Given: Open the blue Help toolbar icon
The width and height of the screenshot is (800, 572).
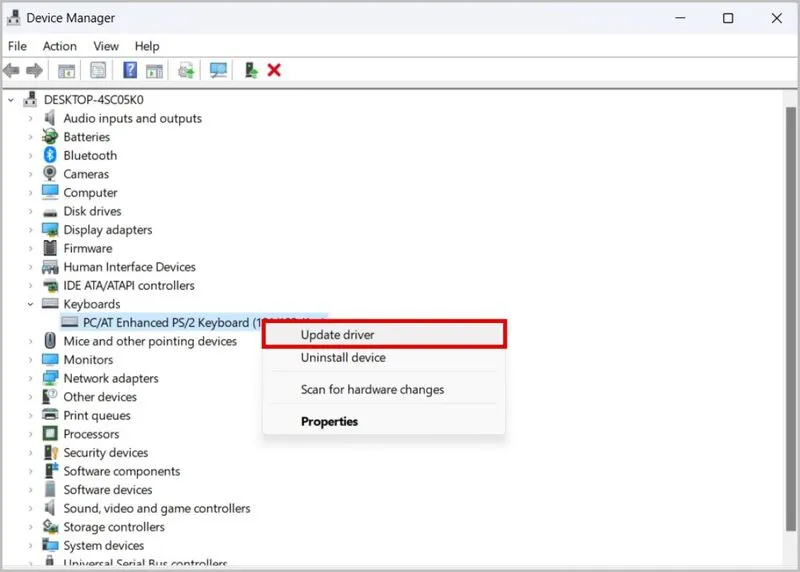Looking at the screenshot, I should (x=130, y=70).
